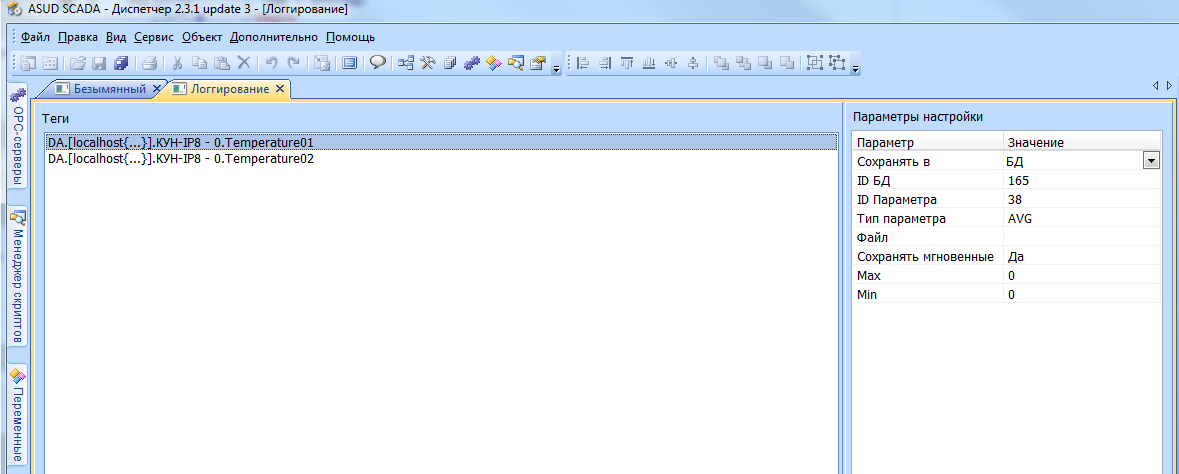
Task: Expand main toolbar overflow options arrow
Action: 556,68
